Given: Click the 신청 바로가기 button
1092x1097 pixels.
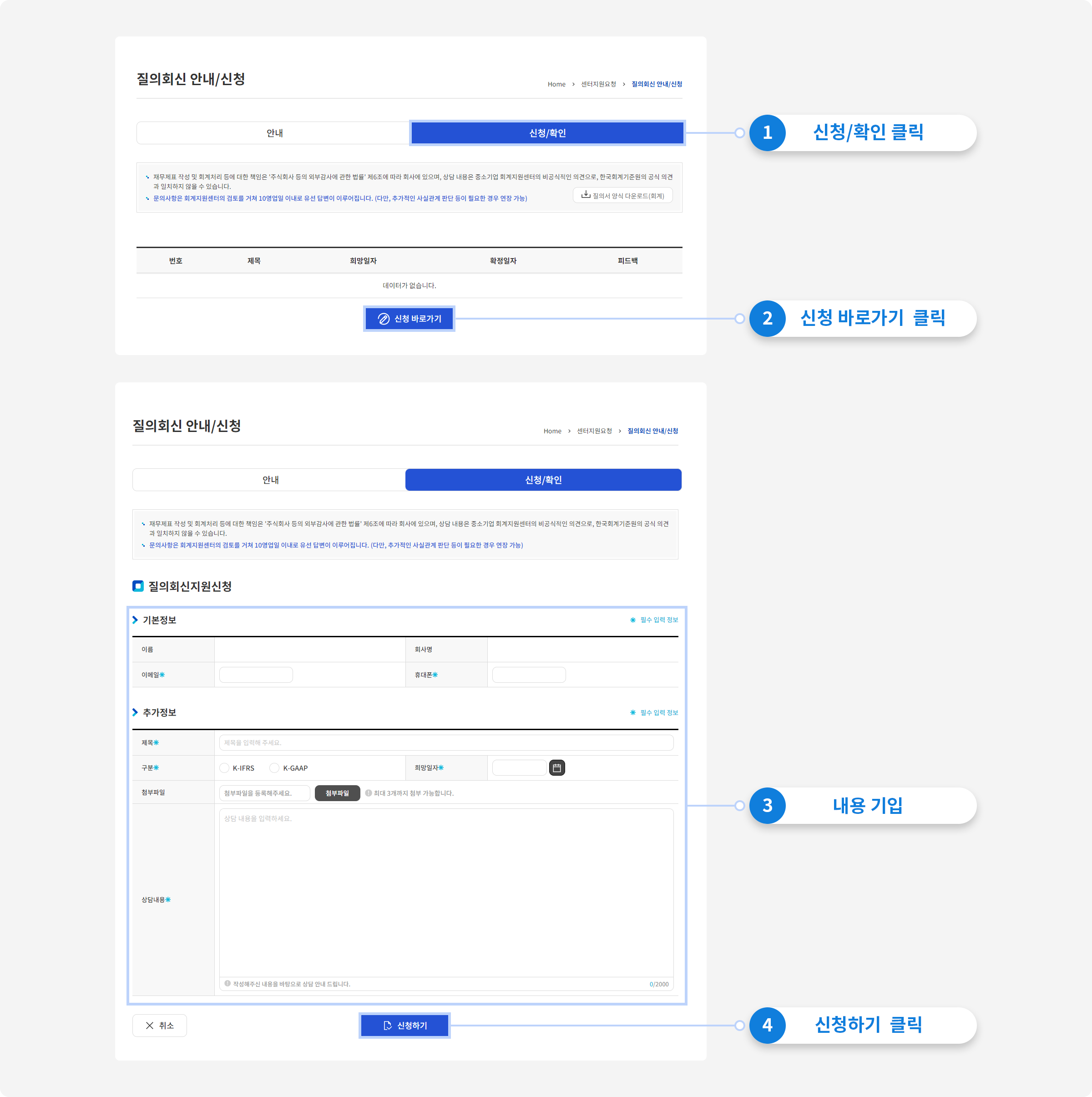Looking at the screenshot, I should [x=409, y=319].
